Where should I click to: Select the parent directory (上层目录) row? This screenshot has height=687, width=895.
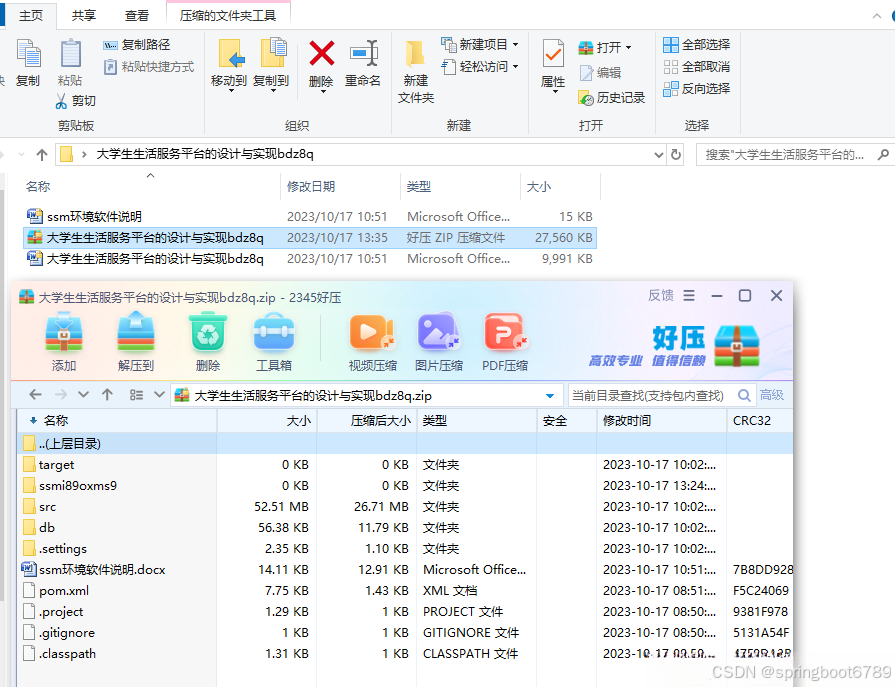(405, 443)
